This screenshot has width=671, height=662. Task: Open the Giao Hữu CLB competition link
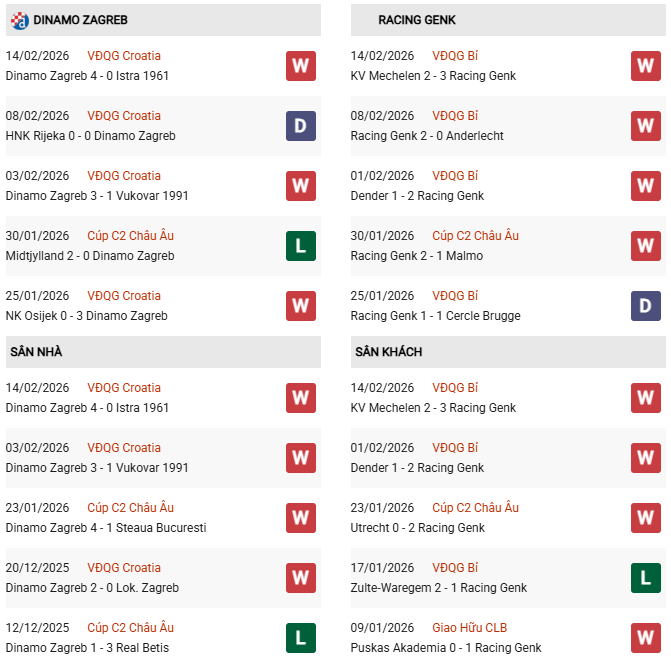[470, 628]
